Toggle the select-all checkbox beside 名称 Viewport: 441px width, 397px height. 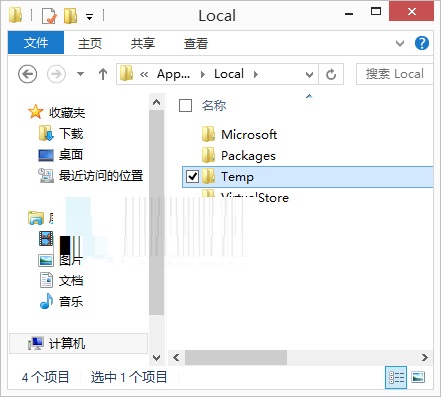(x=185, y=105)
